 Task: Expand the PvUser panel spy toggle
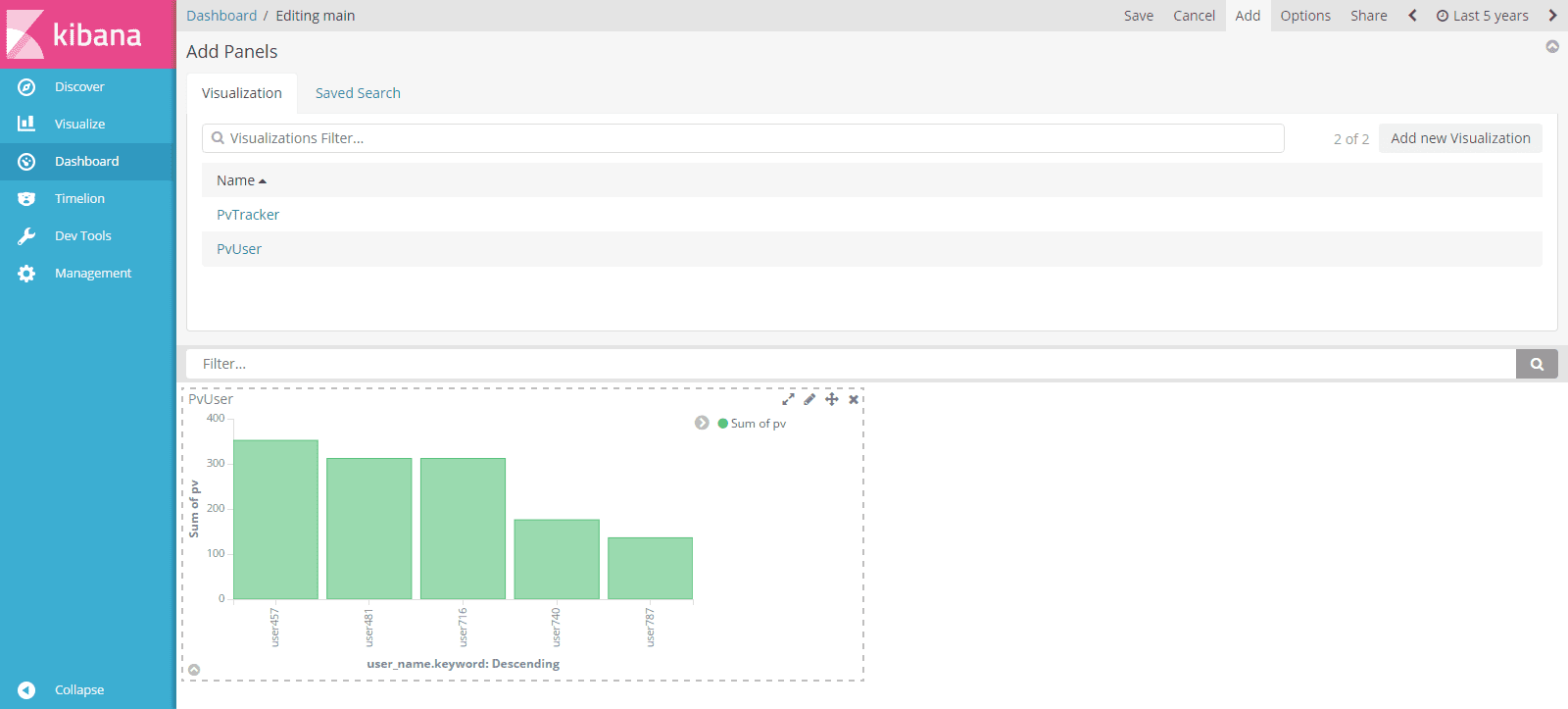(194, 670)
